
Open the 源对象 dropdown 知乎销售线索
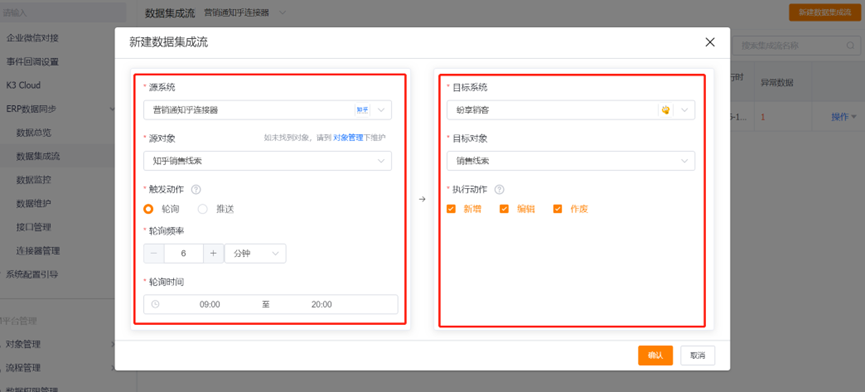click(x=268, y=161)
